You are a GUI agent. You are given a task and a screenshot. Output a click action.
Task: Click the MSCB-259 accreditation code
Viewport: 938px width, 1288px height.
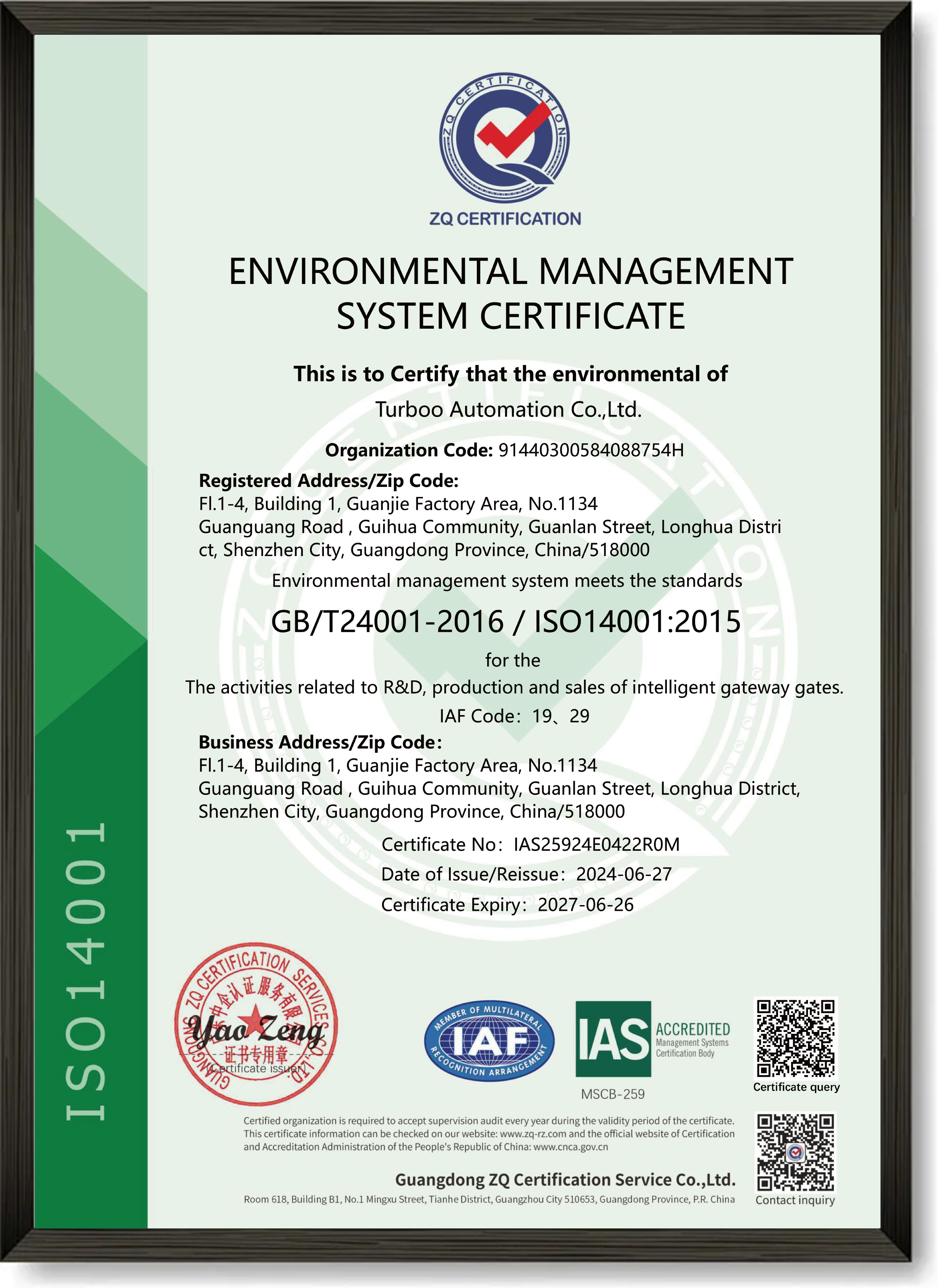coord(613,1094)
